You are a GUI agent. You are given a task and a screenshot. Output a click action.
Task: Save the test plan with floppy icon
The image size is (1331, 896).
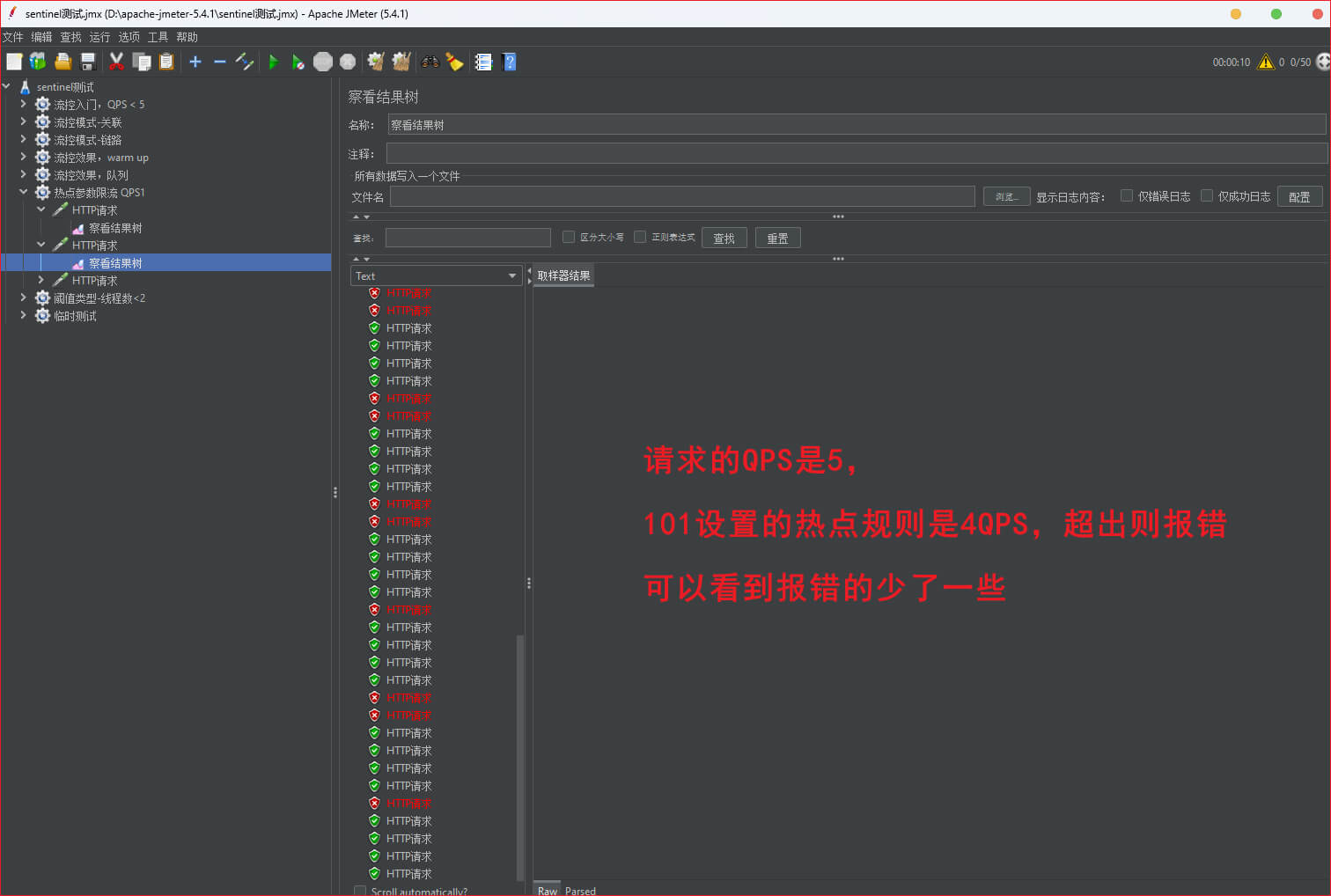click(x=87, y=62)
